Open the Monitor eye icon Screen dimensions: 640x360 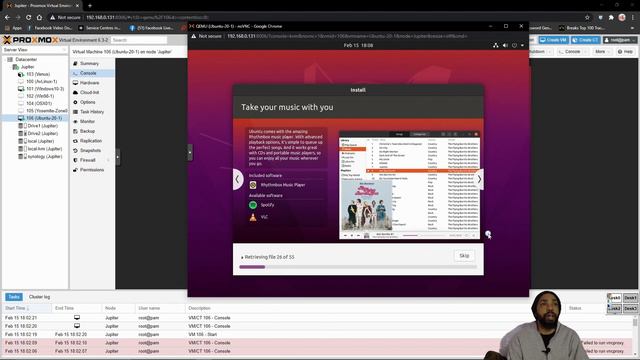[x=76, y=122]
